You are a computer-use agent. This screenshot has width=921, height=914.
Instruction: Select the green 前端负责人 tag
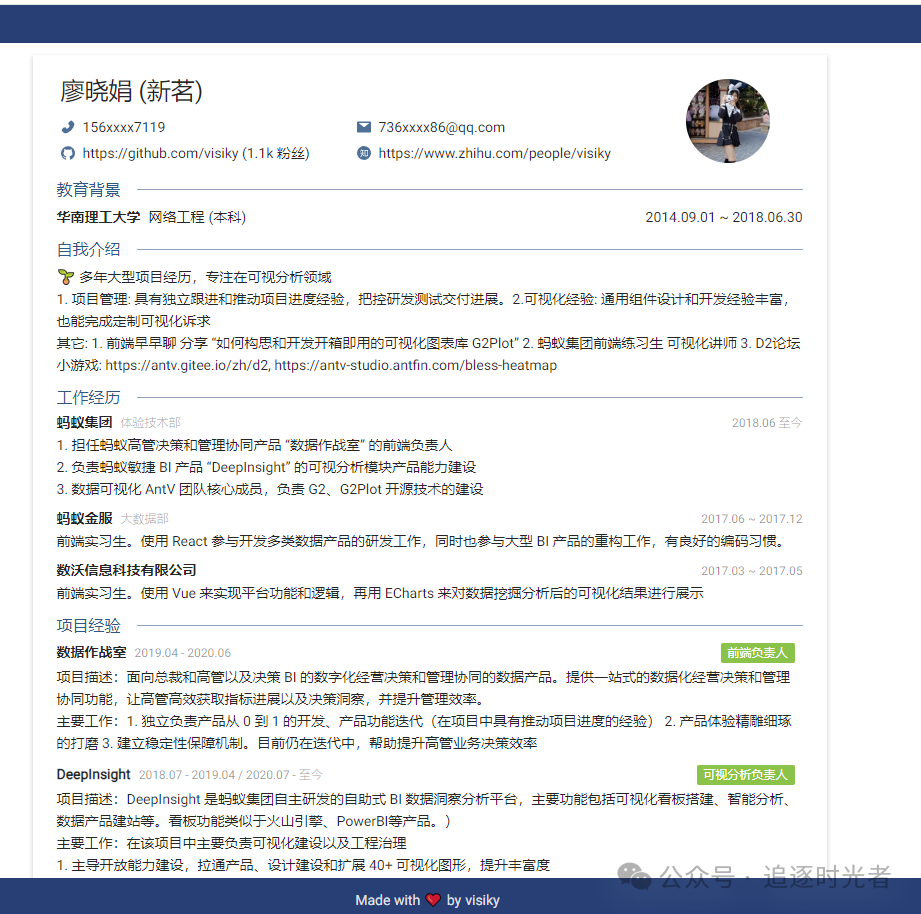pos(757,651)
